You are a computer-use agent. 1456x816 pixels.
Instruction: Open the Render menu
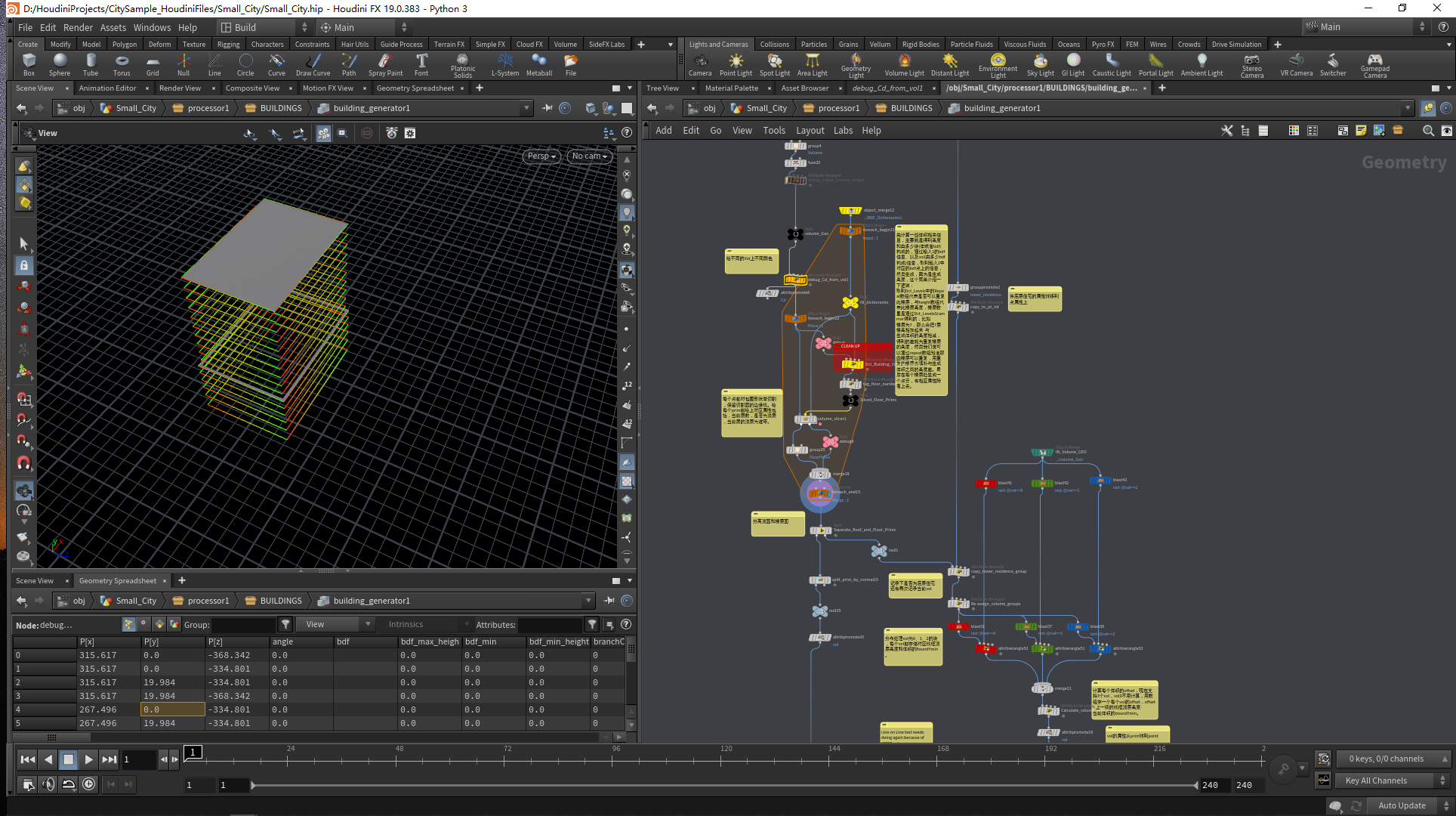(x=78, y=27)
